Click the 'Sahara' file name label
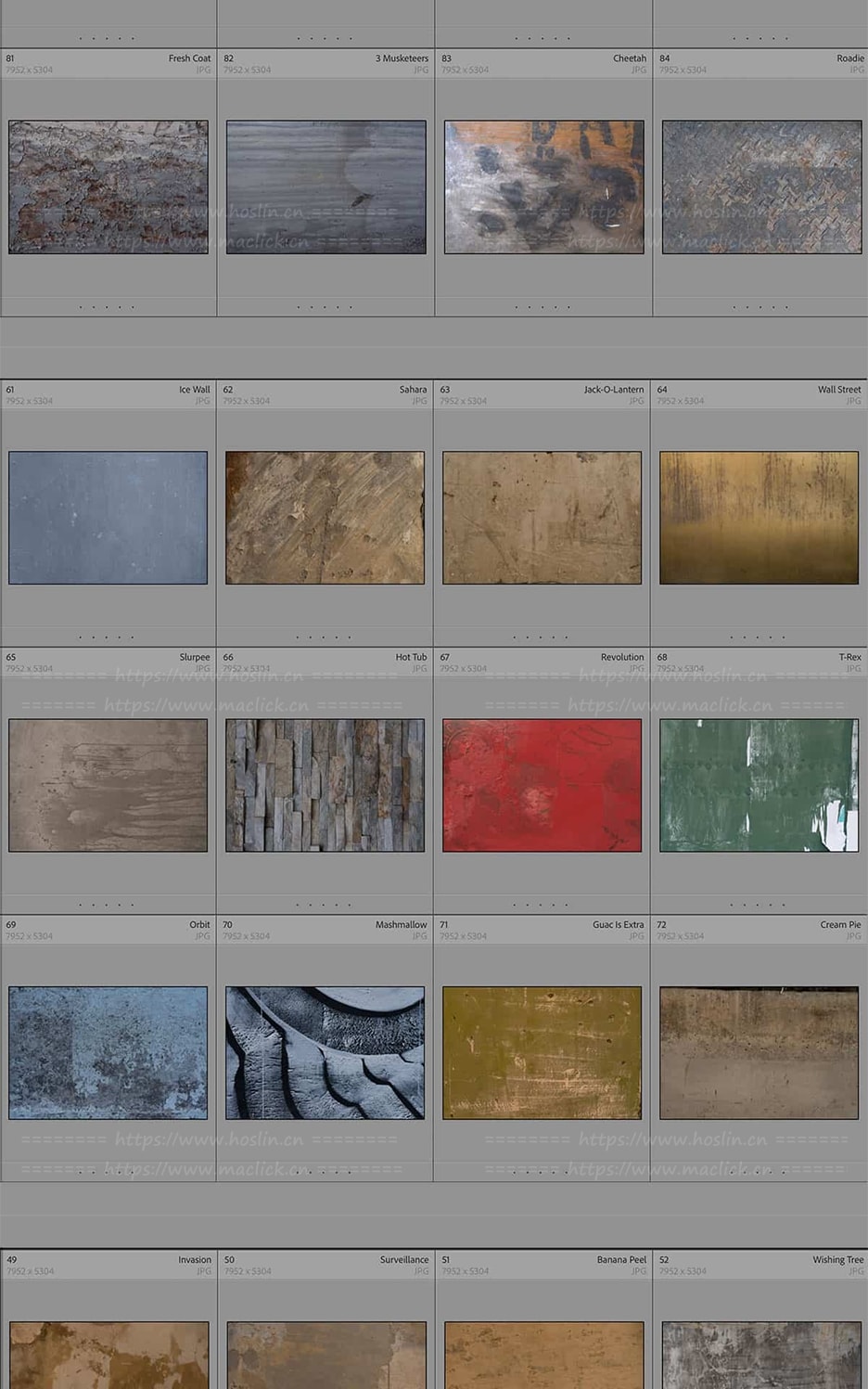This screenshot has height=1389, width=868. pyautogui.click(x=414, y=390)
